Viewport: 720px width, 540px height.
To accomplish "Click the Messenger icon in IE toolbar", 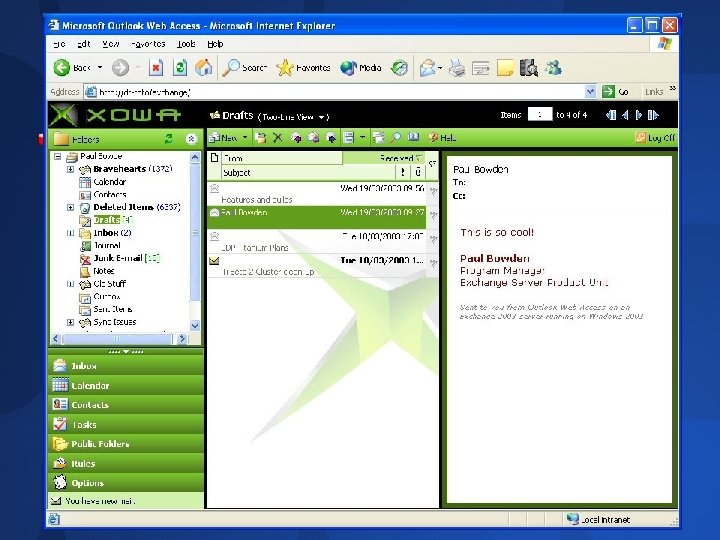I will pyautogui.click(x=553, y=68).
